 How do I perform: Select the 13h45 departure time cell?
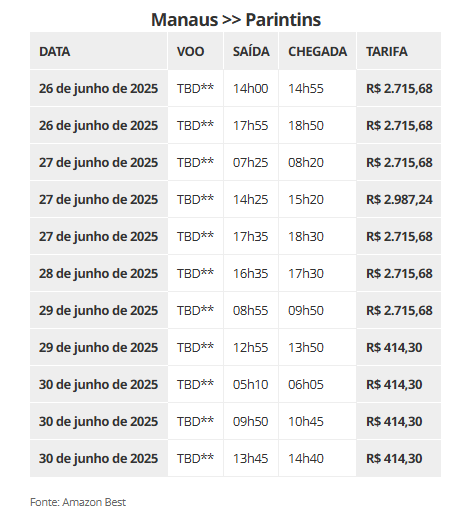pos(251,458)
